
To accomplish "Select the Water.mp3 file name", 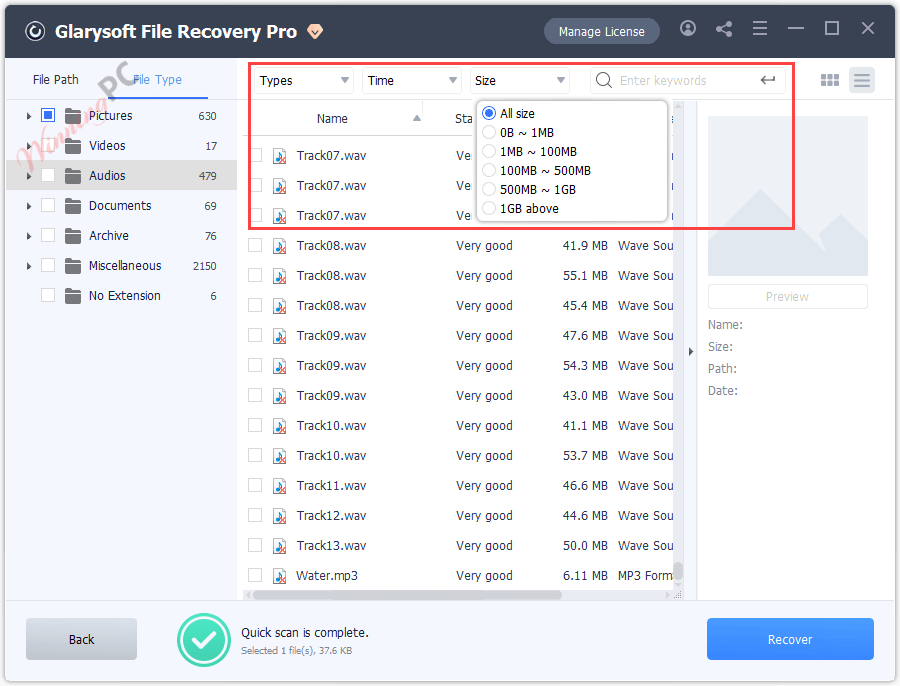I will [327, 576].
